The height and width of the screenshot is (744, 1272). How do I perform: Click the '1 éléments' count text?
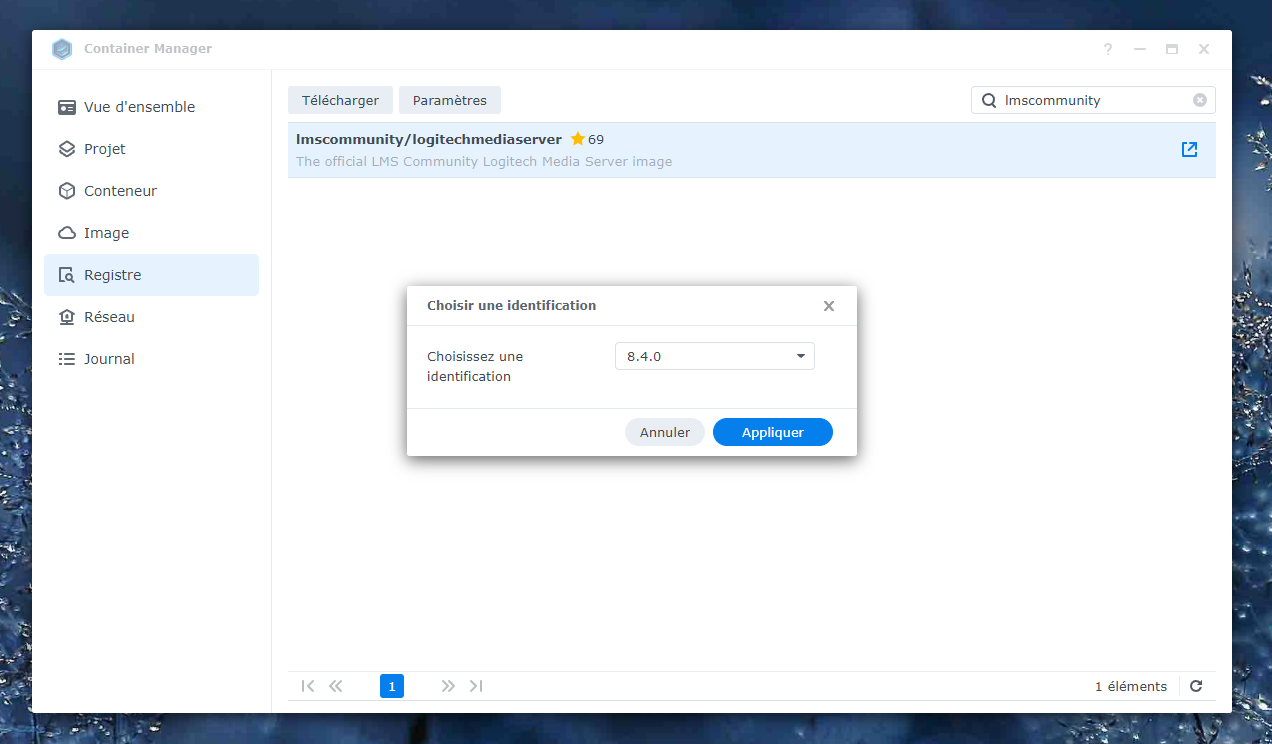[1131, 686]
